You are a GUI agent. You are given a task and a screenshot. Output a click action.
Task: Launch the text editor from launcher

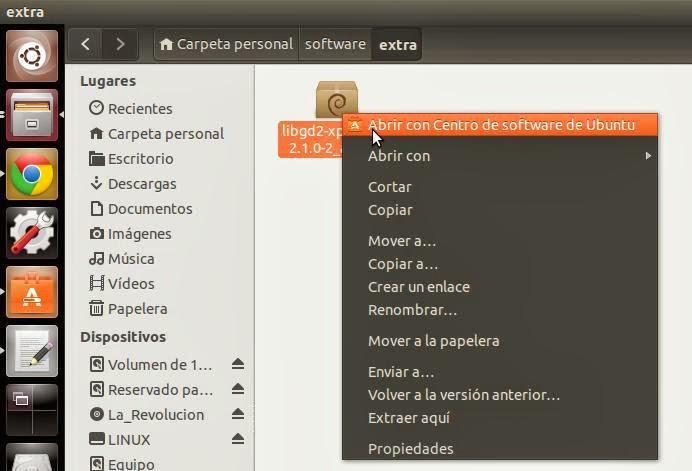pyautogui.click(x=32, y=351)
